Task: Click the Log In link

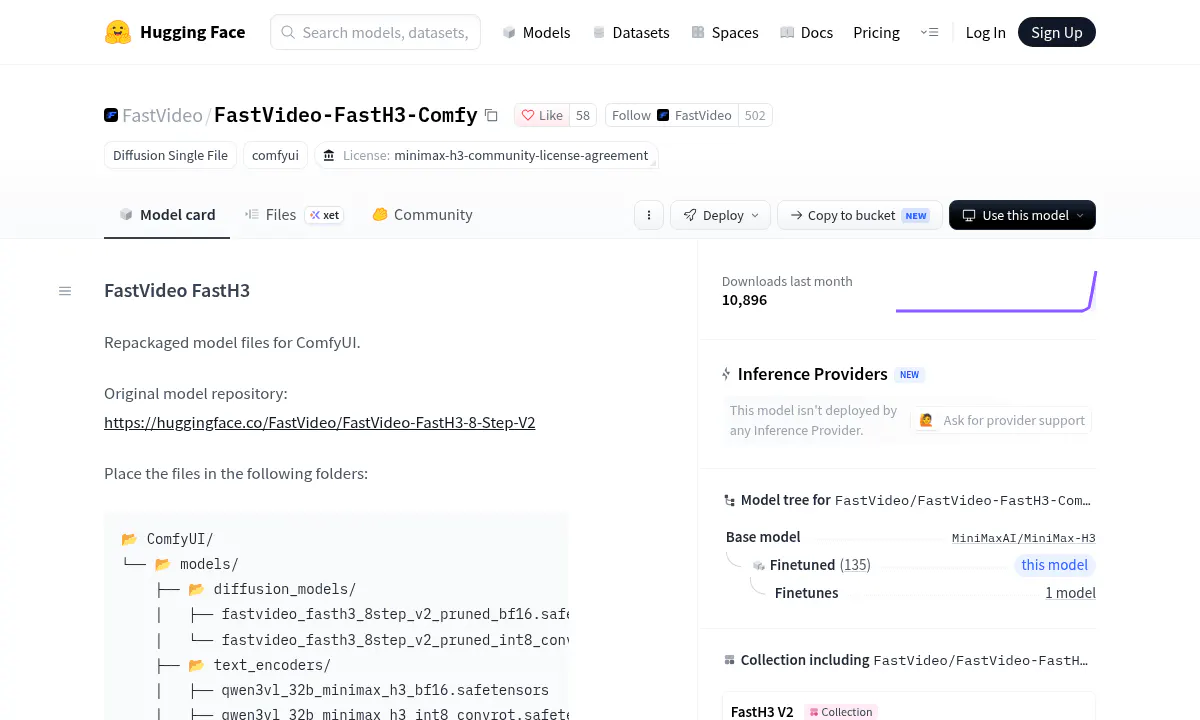Action: (985, 32)
